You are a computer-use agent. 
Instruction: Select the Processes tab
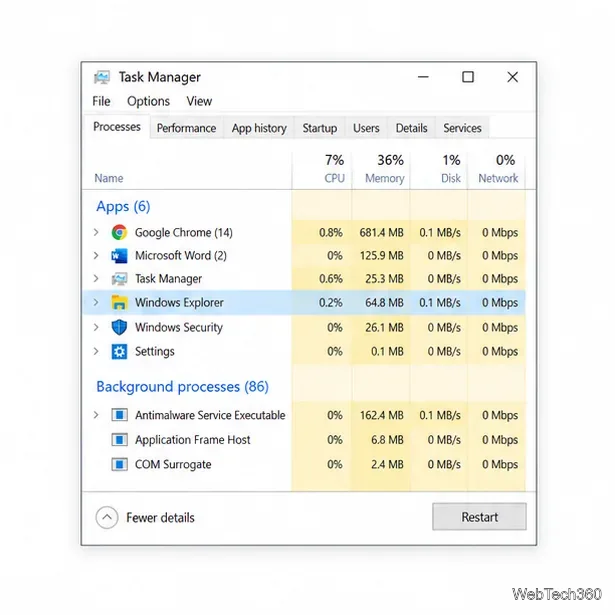[x=116, y=127]
